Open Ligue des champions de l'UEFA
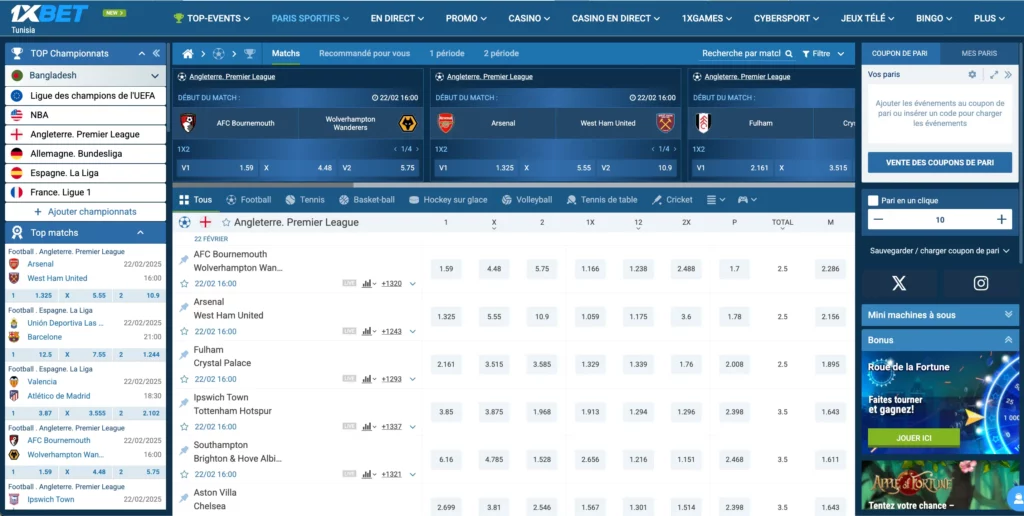 [x=86, y=95]
